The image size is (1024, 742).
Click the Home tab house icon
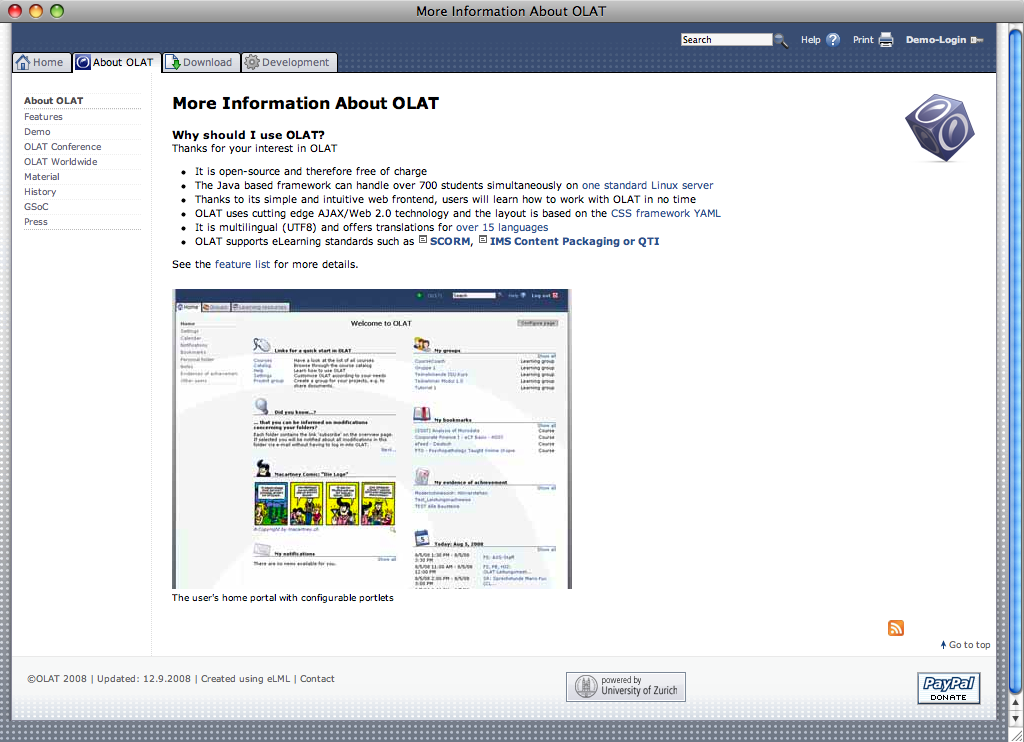(23, 62)
